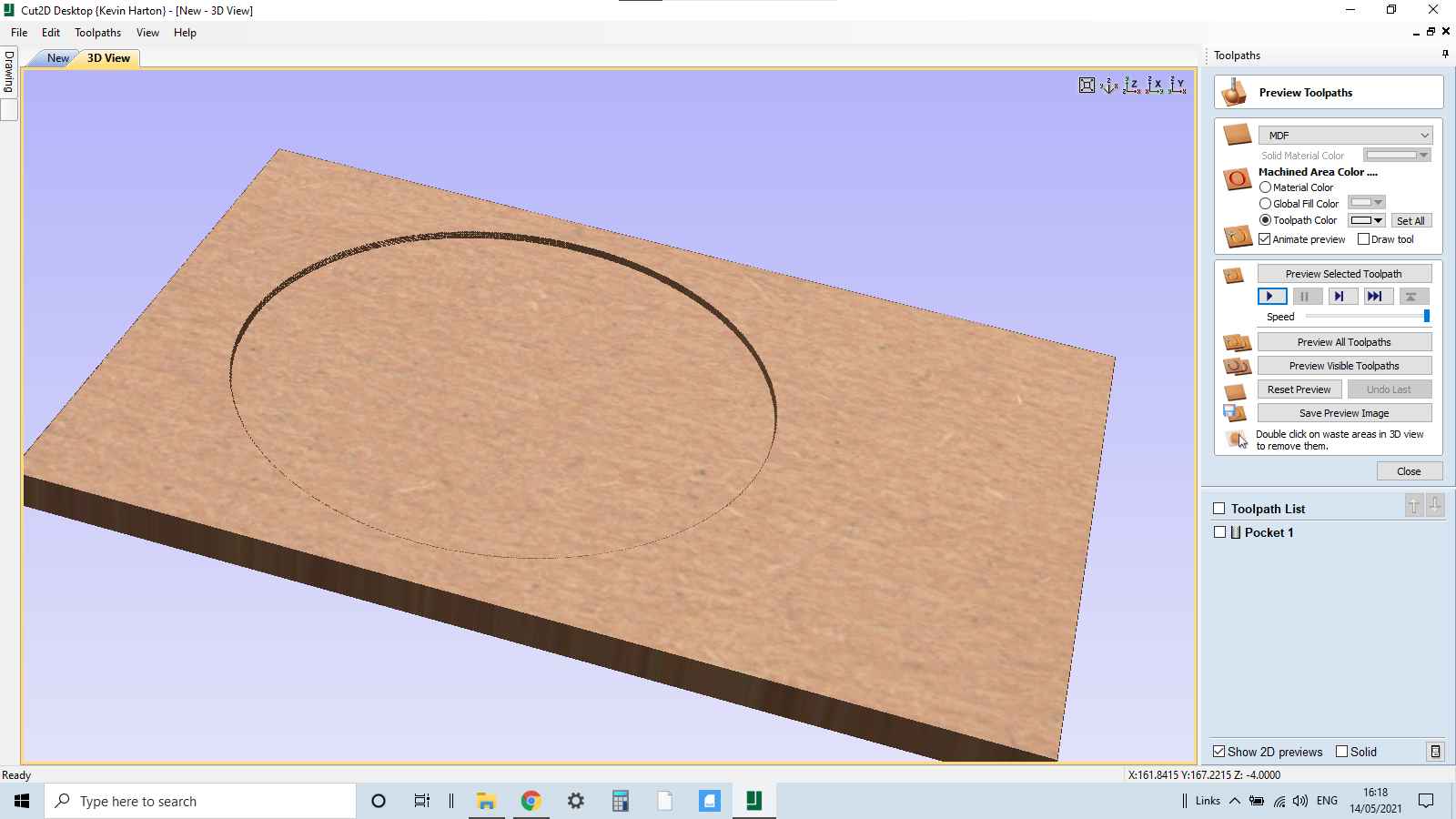
Task: Switch to isometric view using the axis icon
Action: 1108,85
